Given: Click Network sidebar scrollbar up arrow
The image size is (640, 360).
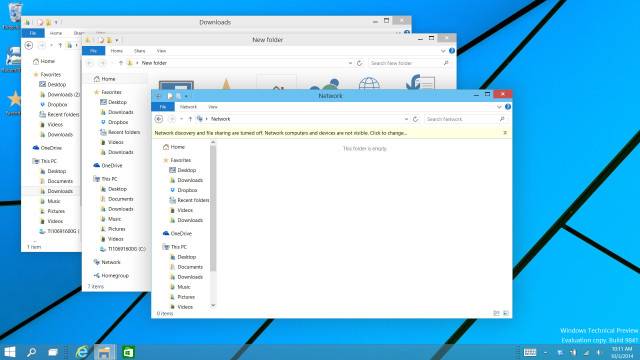Looking at the screenshot, I should 213,142.
